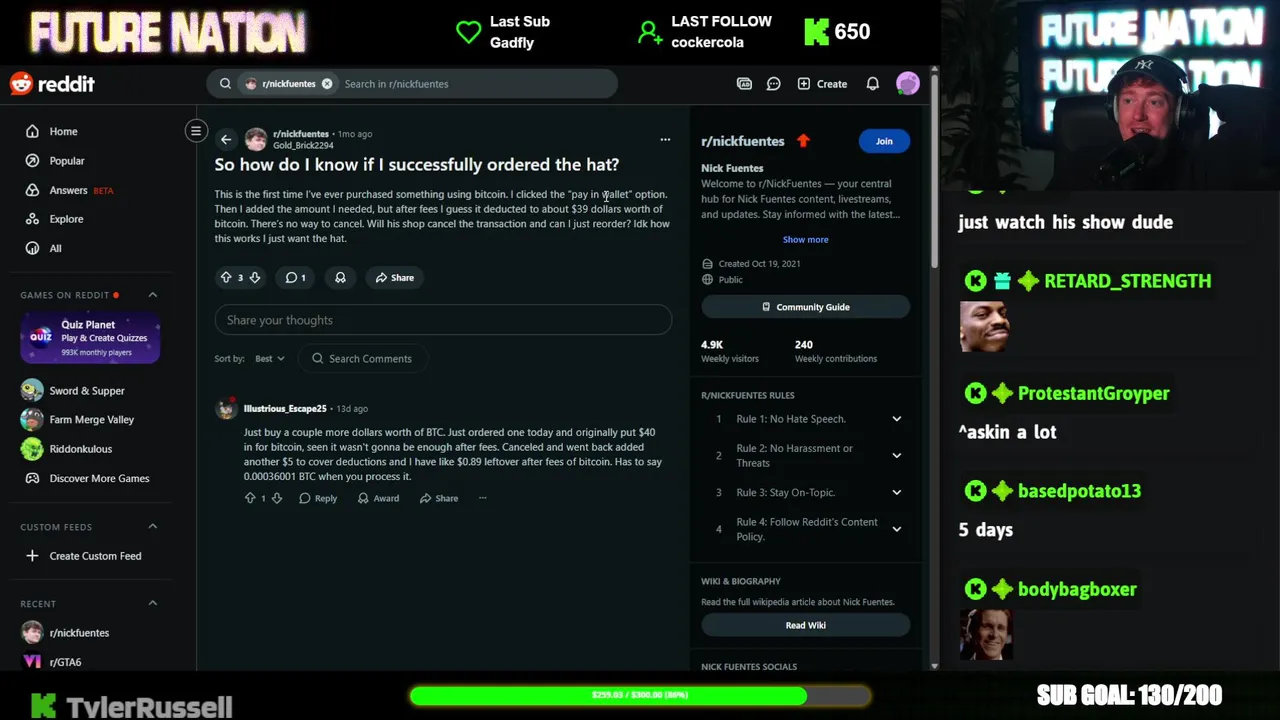
Task: Click Create Custom Feed
Action: pos(96,556)
